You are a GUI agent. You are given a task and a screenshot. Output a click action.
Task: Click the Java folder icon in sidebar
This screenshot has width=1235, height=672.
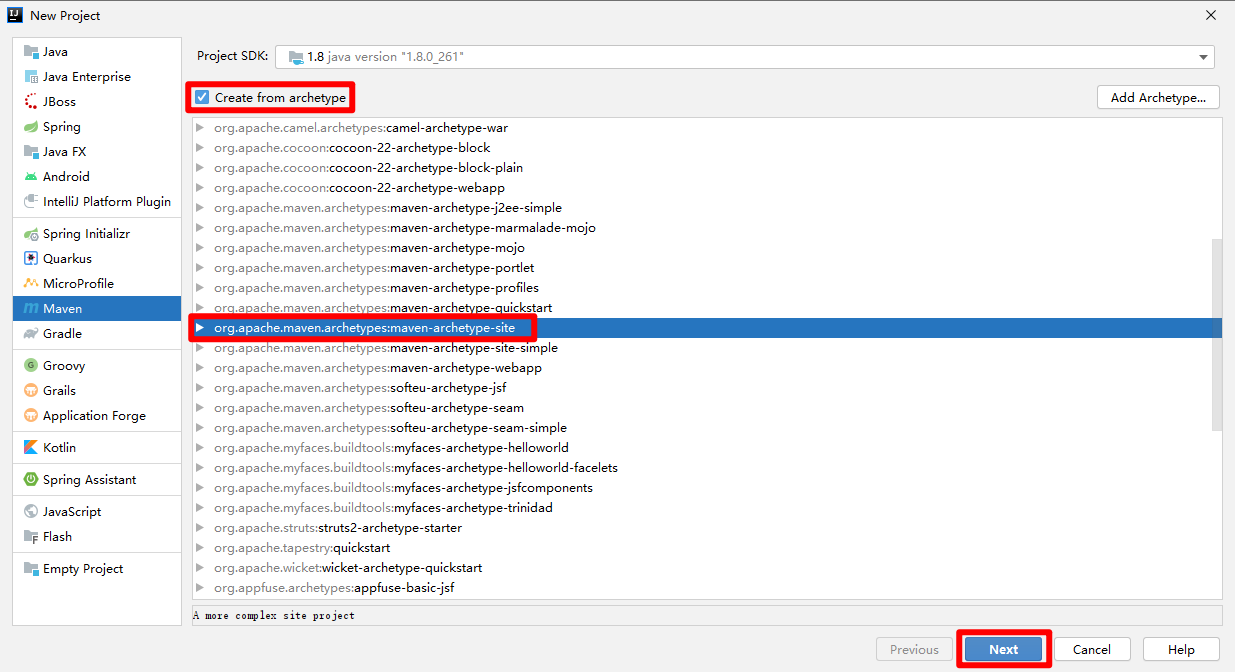point(31,52)
